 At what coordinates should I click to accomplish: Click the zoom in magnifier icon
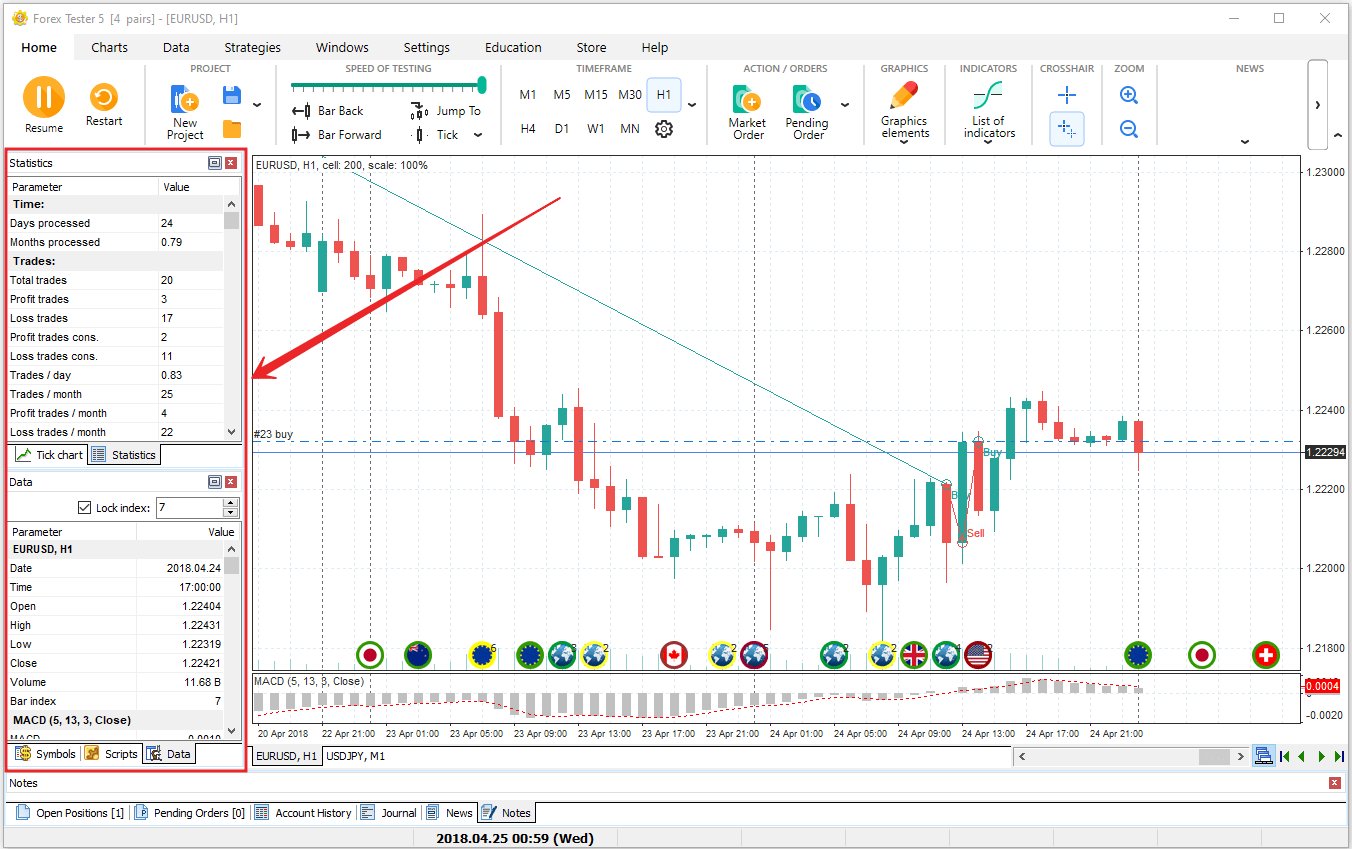pos(1129,96)
